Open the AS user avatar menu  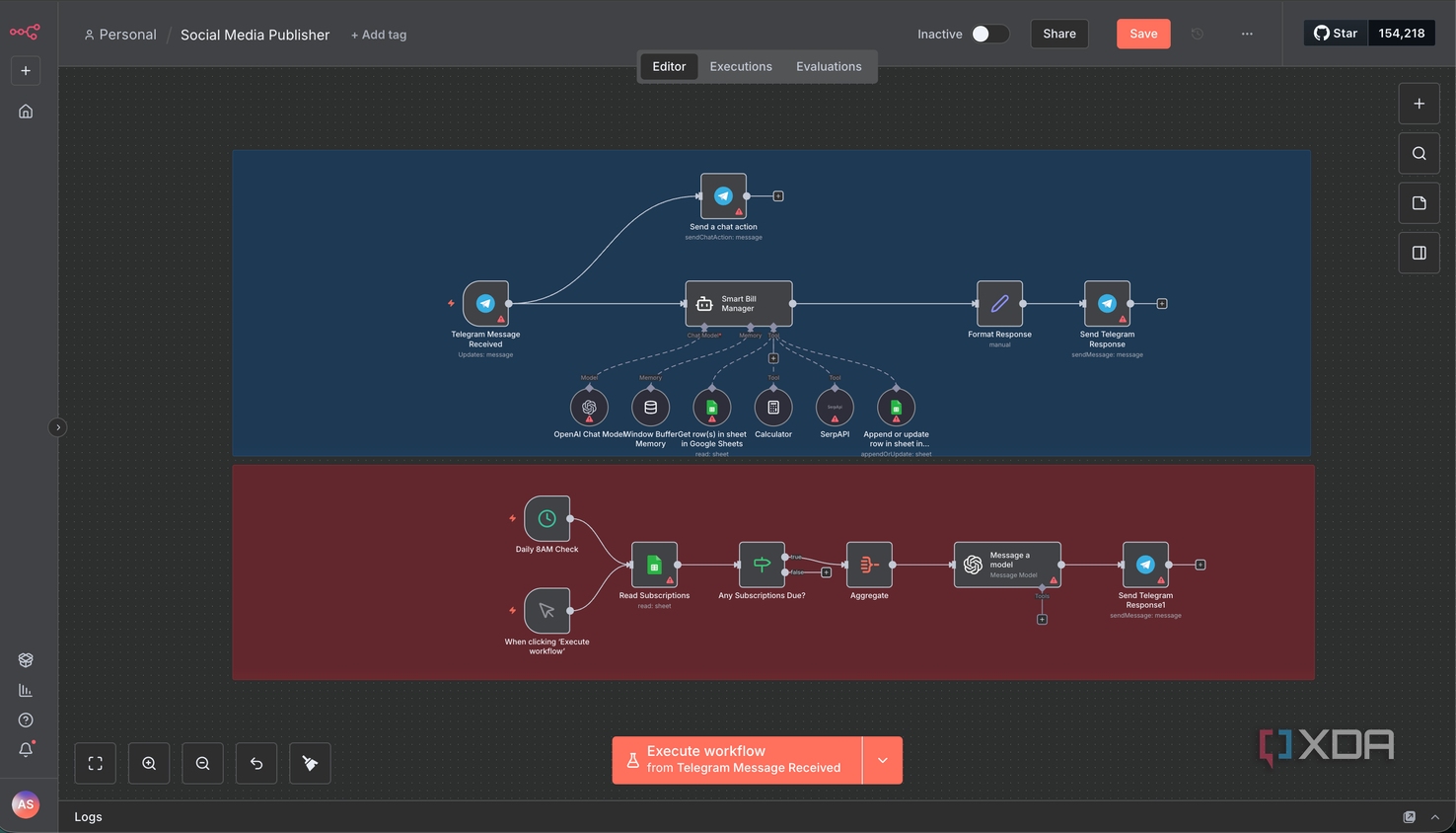click(x=26, y=804)
